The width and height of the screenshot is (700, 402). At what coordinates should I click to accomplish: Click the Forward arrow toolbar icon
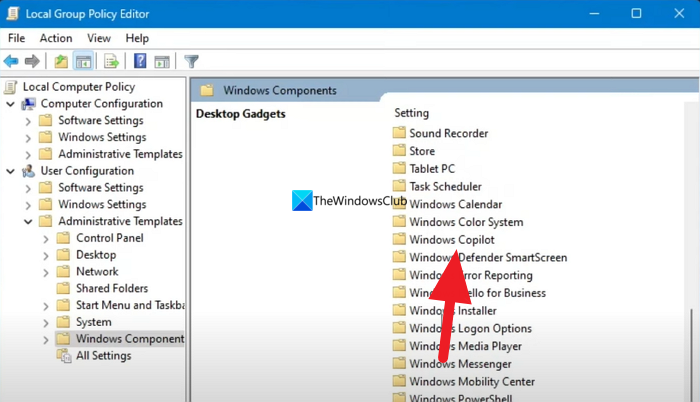pos(32,61)
